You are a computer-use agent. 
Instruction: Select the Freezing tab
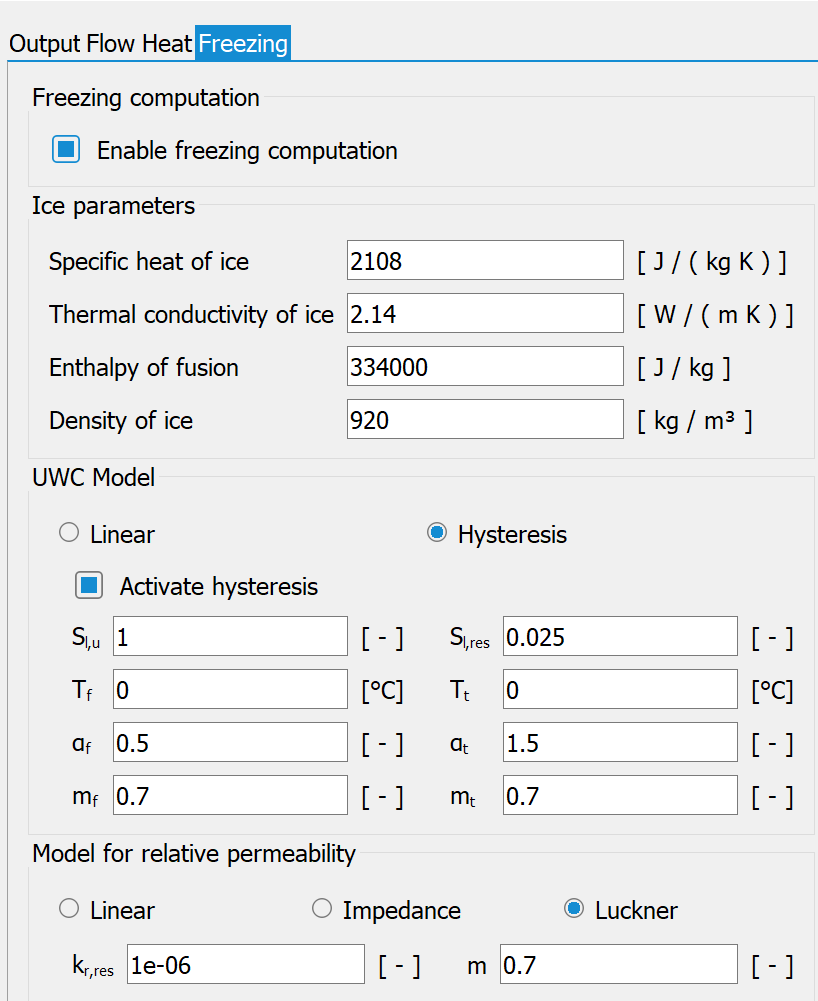pyautogui.click(x=243, y=44)
